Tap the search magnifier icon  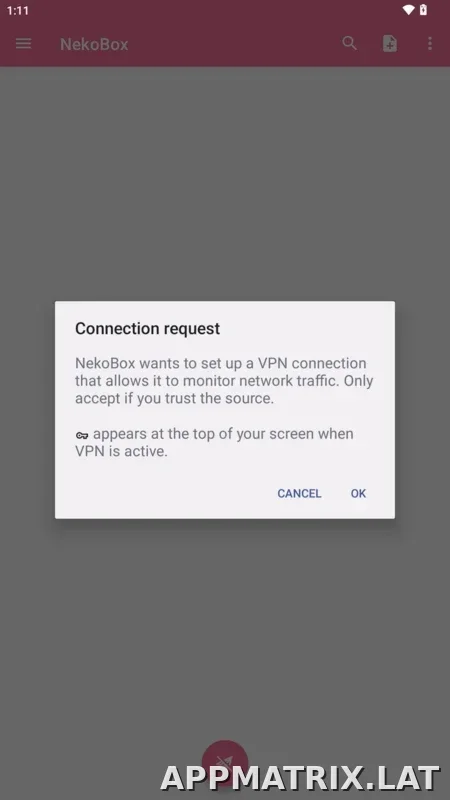pyautogui.click(x=349, y=43)
